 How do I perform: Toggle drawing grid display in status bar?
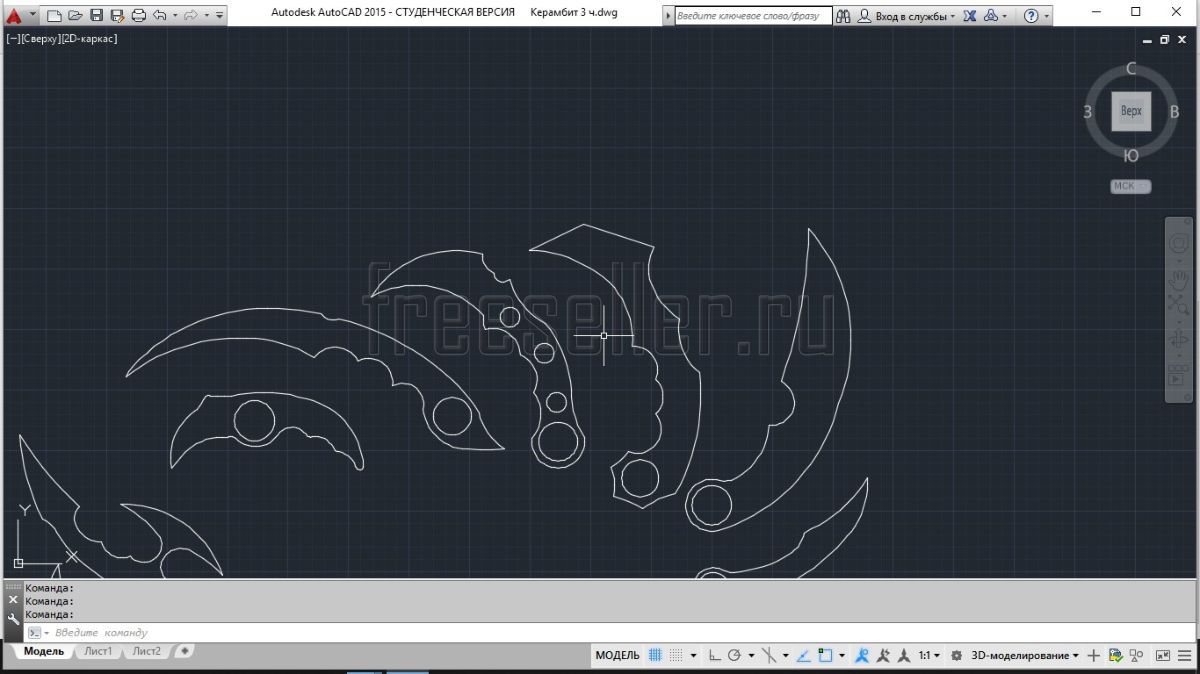coord(655,656)
